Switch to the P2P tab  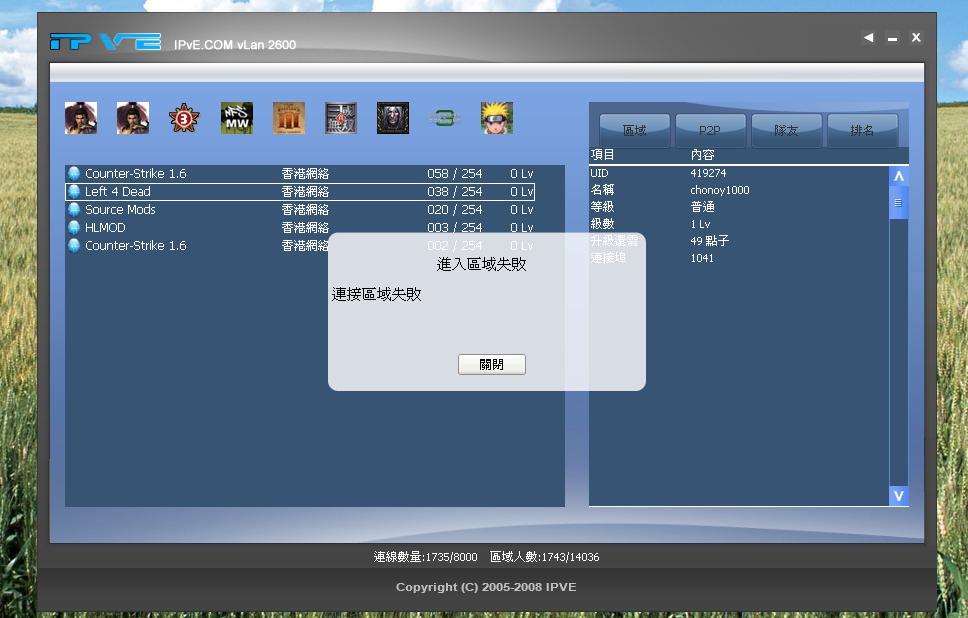tap(710, 130)
